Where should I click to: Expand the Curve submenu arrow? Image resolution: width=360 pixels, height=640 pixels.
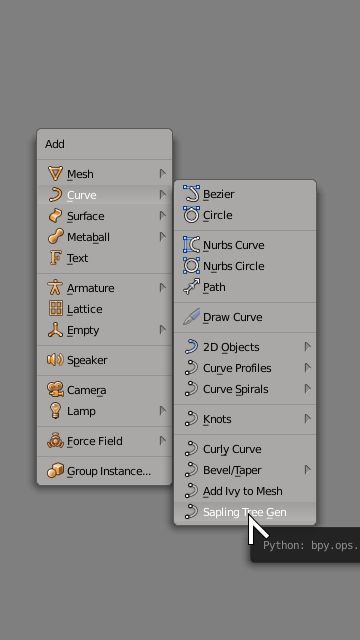coord(162,195)
